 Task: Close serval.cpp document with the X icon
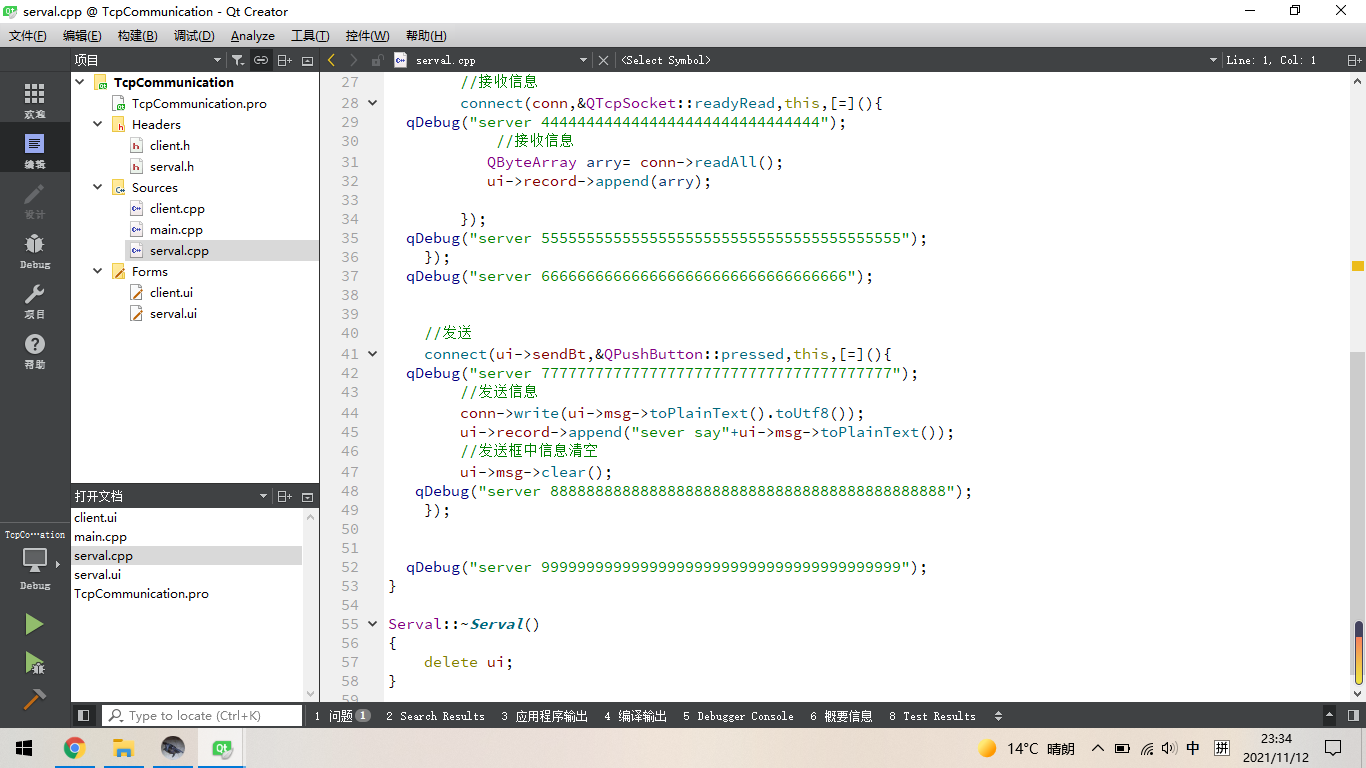pos(603,60)
